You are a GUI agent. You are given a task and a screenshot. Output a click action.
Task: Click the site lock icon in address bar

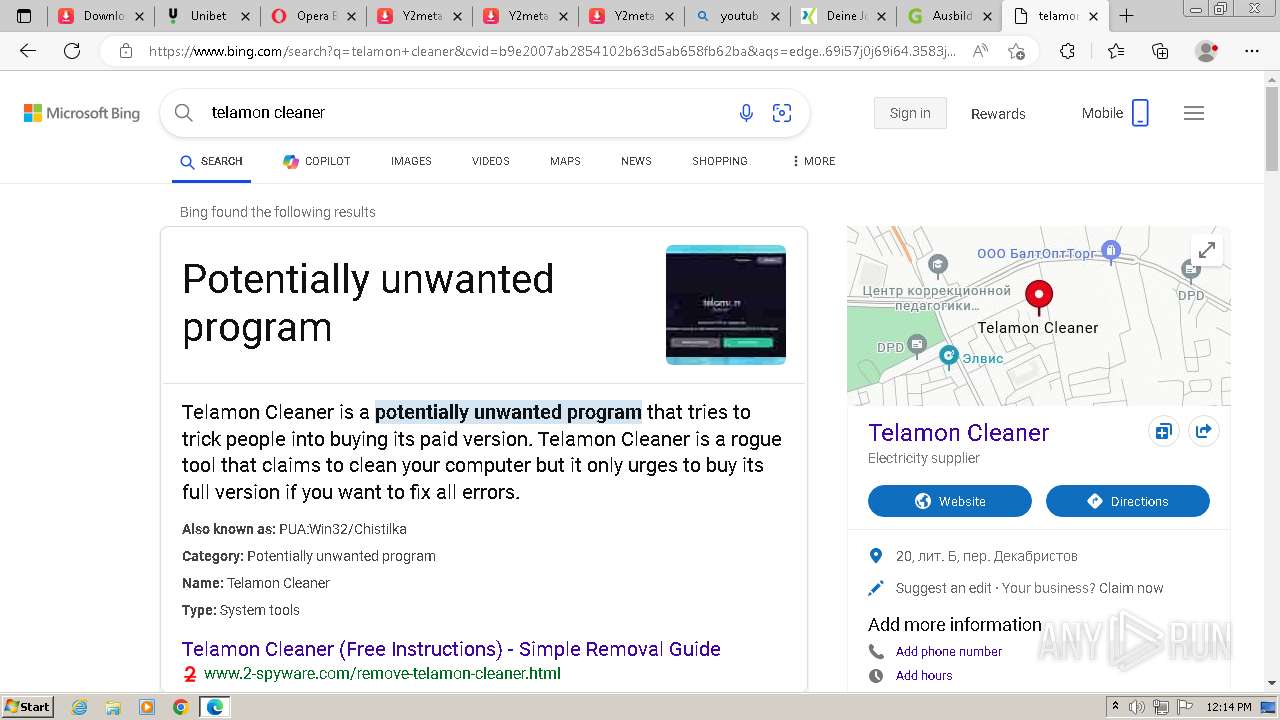(125, 51)
